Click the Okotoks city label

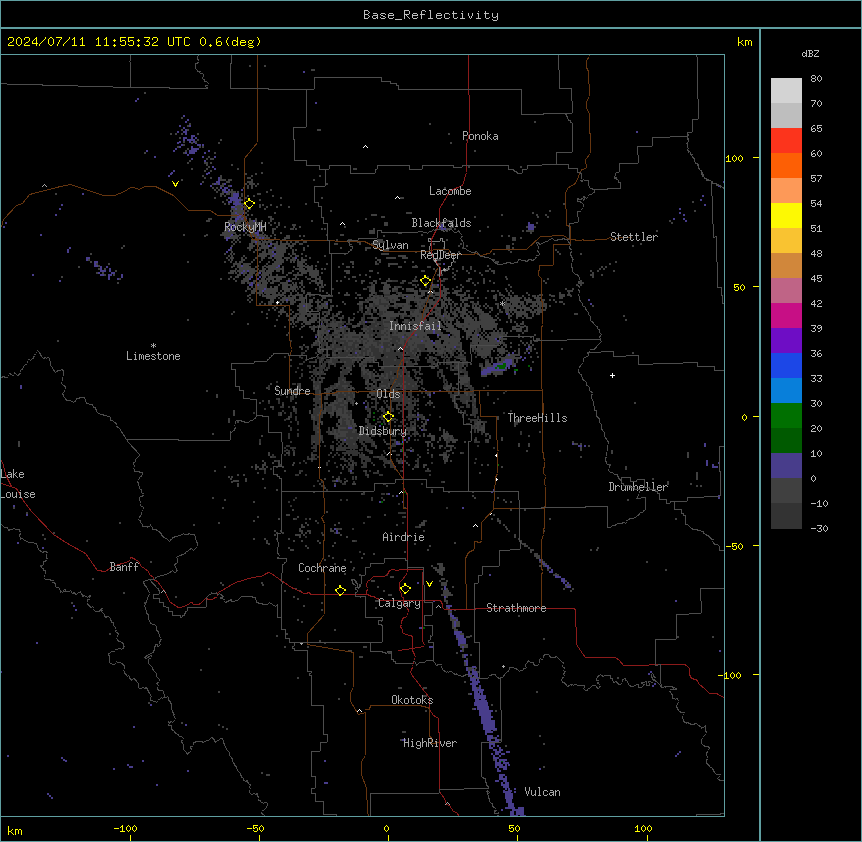coord(412,700)
